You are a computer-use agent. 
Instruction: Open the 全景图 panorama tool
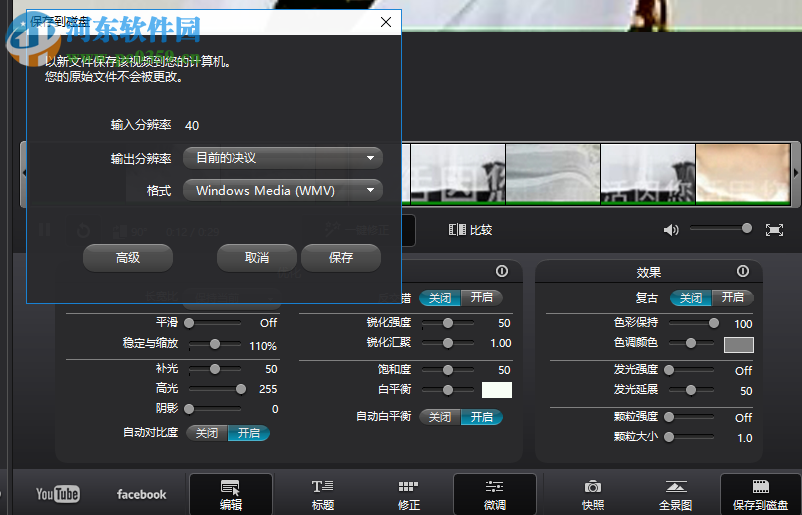[x=676, y=494]
